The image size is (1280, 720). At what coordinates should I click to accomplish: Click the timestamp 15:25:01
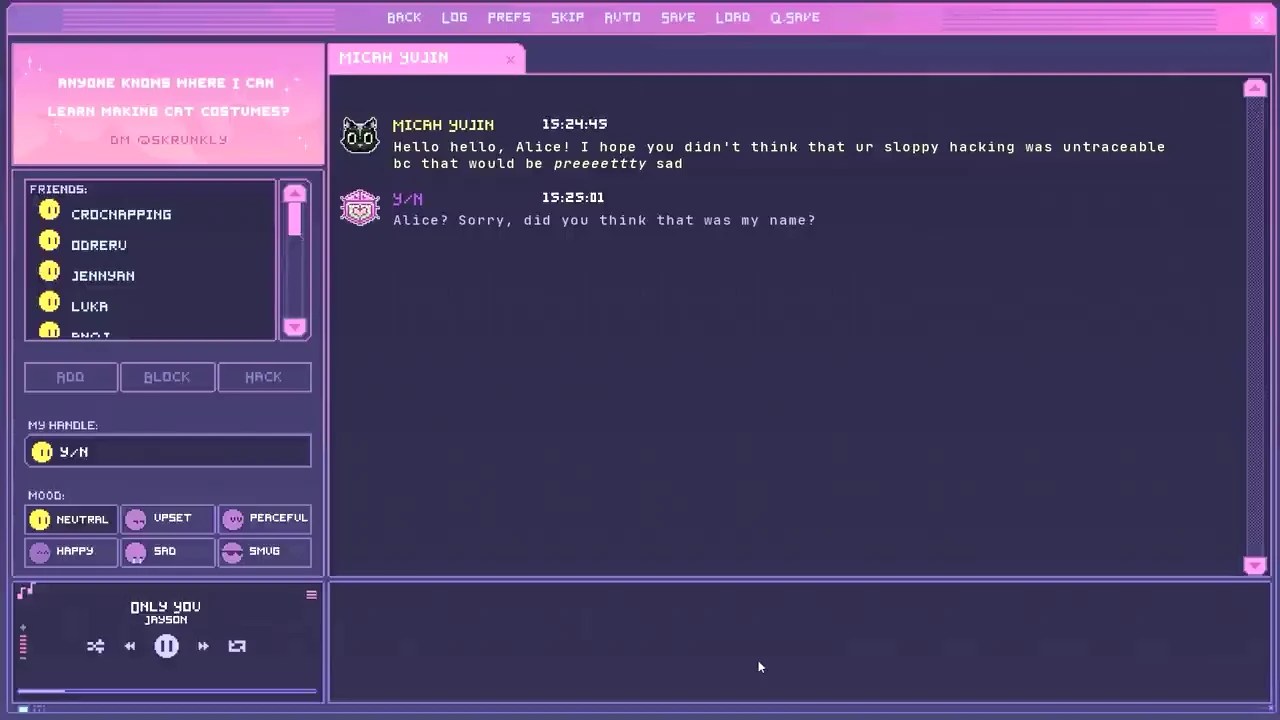pos(572,198)
